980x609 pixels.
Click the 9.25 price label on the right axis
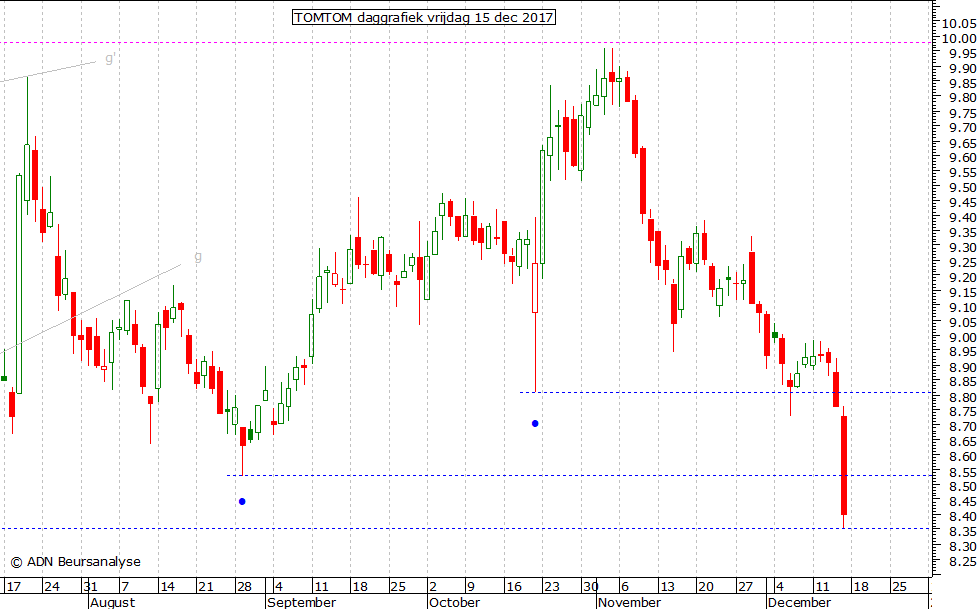click(962, 263)
